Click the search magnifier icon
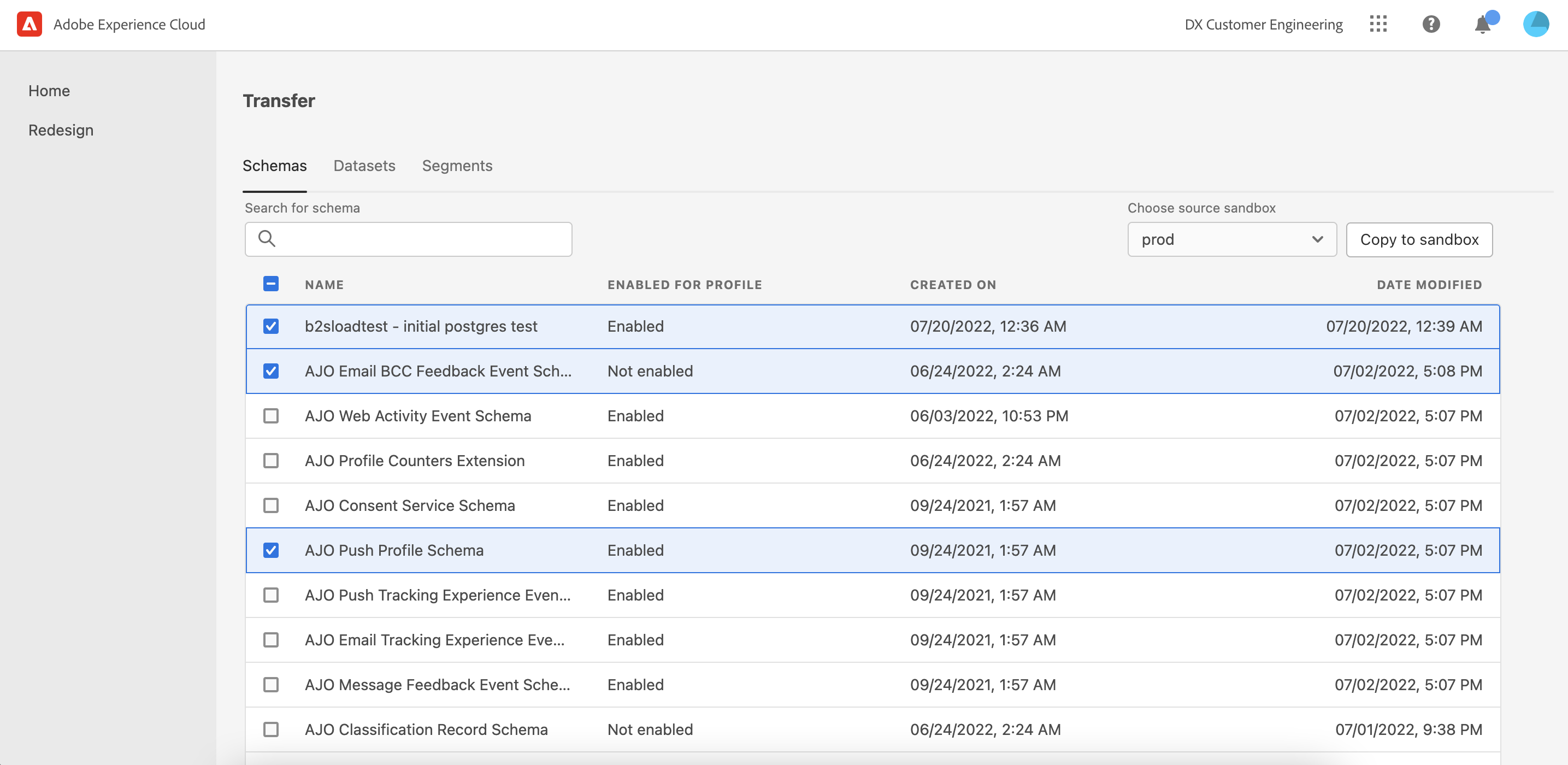The height and width of the screenshot is (765, 1568). click(267, 239)
